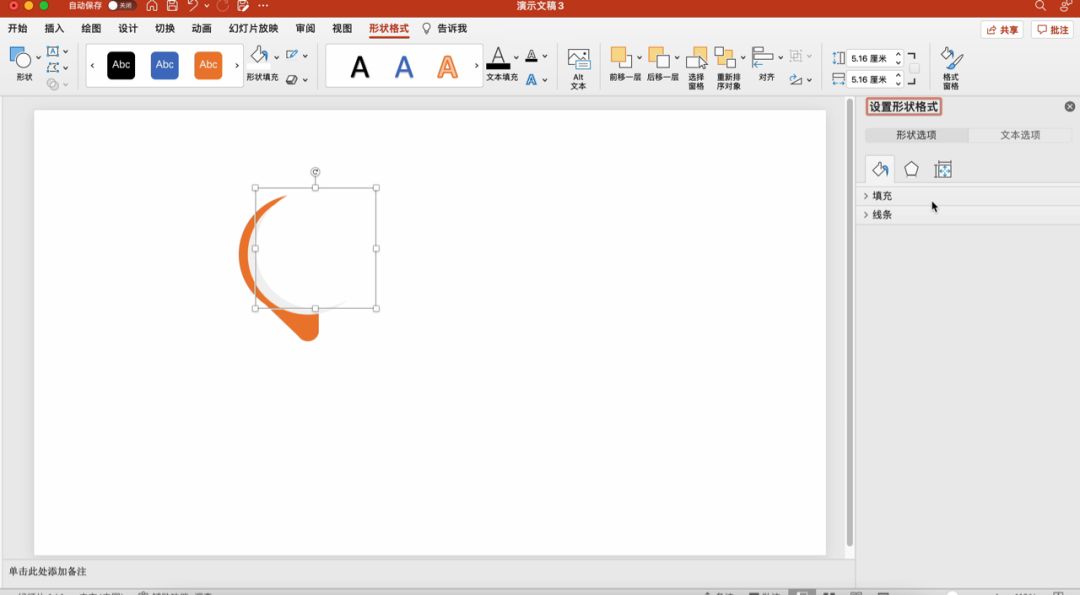Switch to 幻灯片放映 tab

(x=253, y=28)
